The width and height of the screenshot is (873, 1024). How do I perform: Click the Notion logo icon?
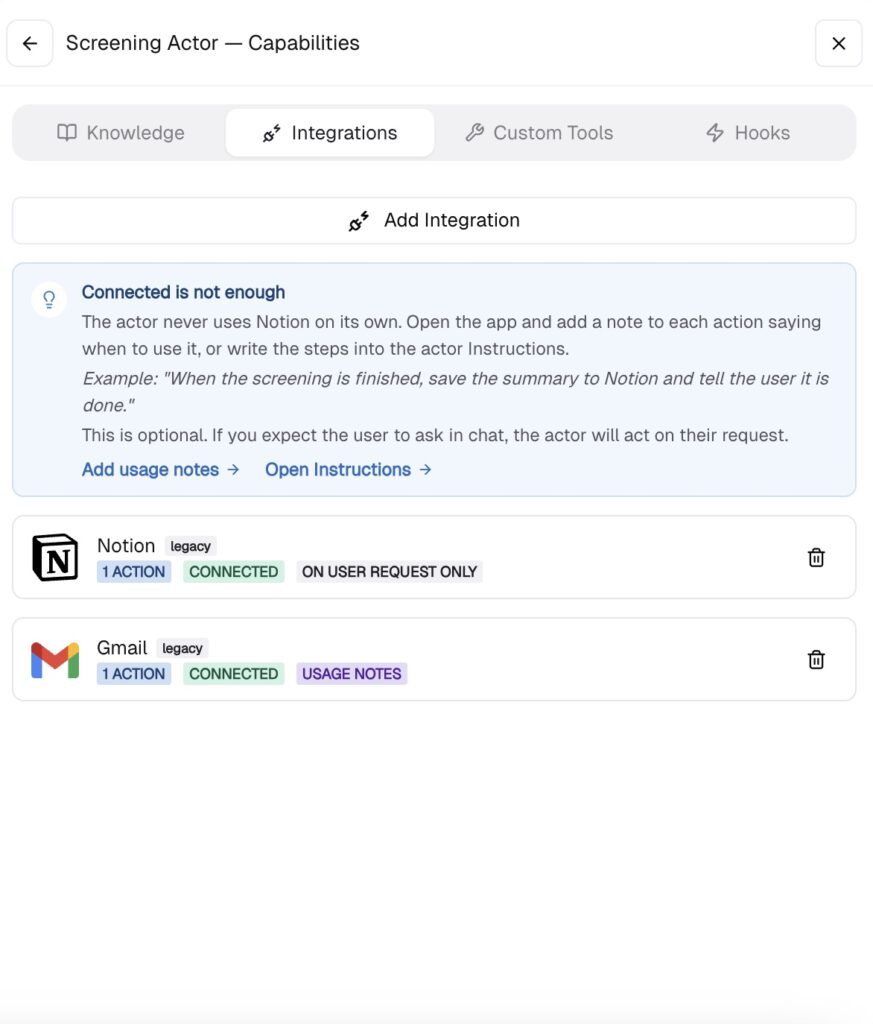pos(56,558)
